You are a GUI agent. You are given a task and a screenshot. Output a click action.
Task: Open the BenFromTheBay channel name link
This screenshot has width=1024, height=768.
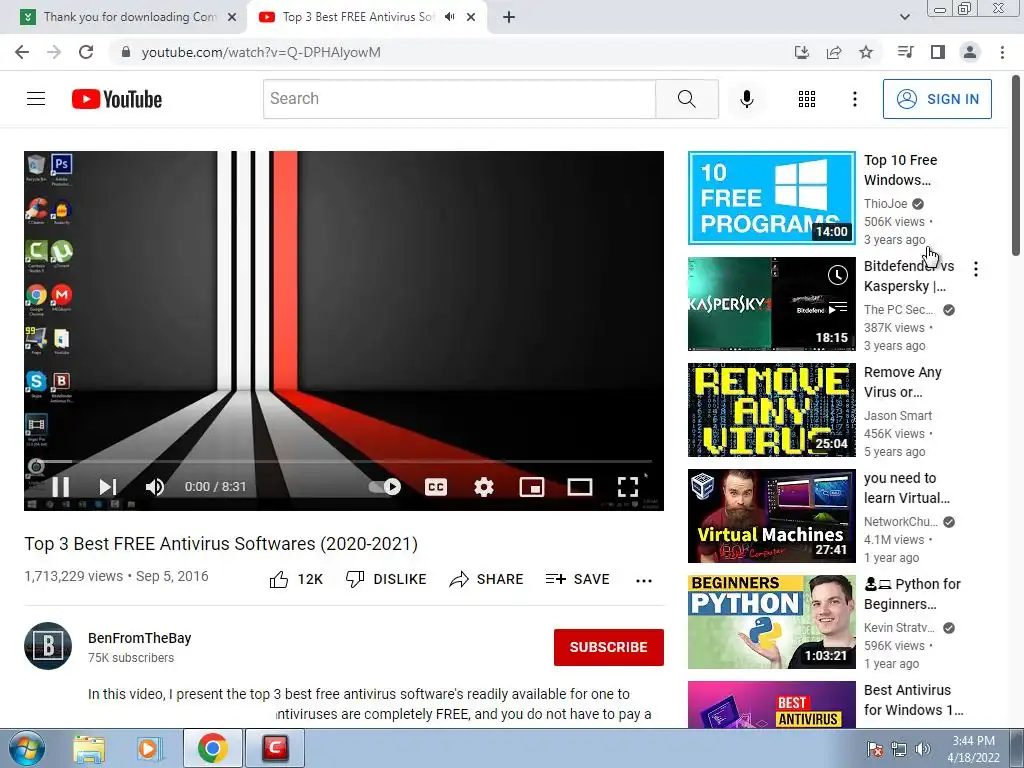(140, 638)
